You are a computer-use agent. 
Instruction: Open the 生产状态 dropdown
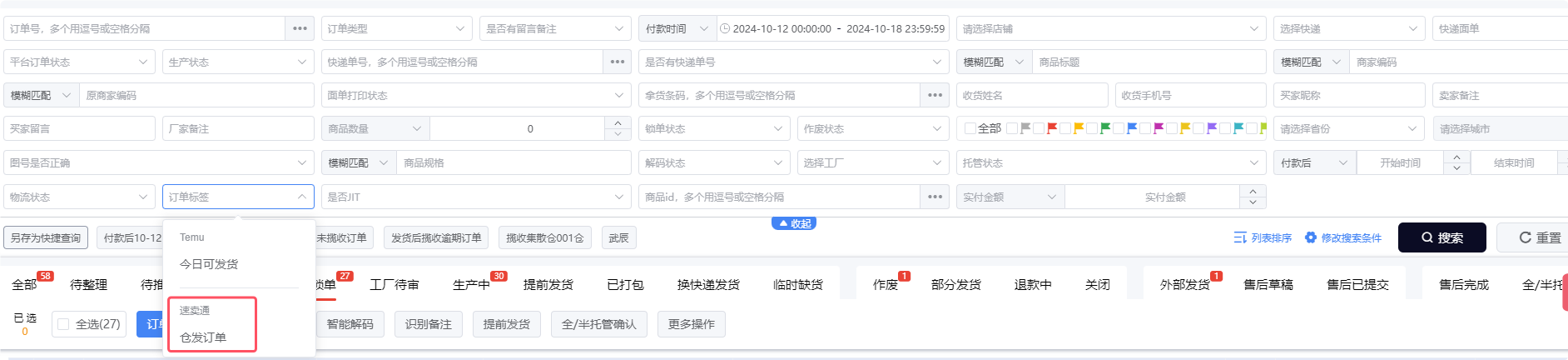click(238, 62)
